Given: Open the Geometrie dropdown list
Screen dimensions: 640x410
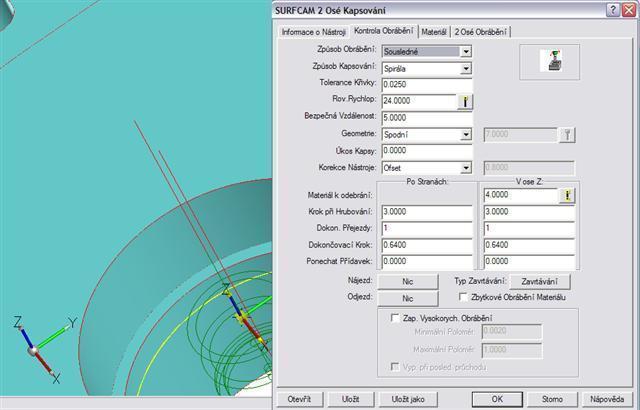Looking at the screenshot, I should click(x=466, y=135).
